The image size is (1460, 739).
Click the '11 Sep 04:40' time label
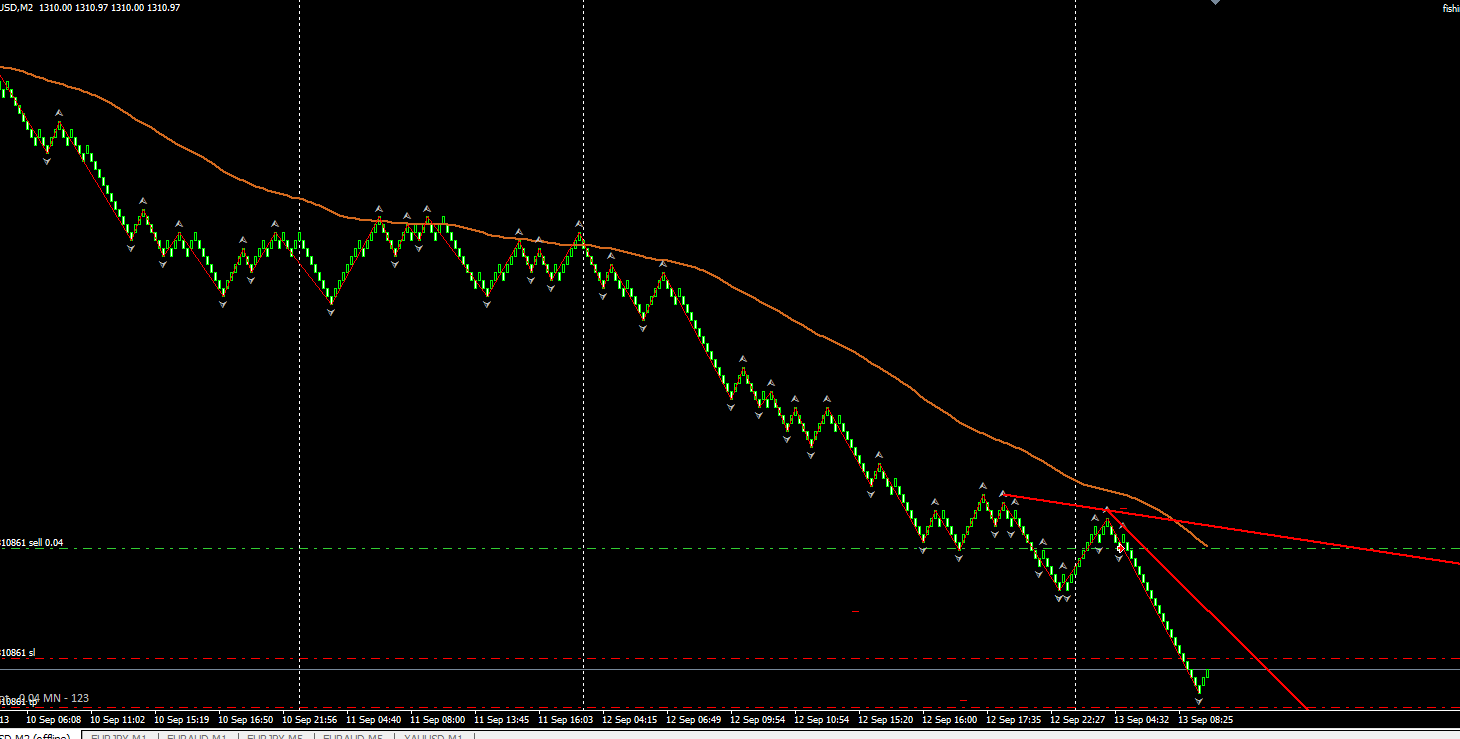(x=374, y=719)
